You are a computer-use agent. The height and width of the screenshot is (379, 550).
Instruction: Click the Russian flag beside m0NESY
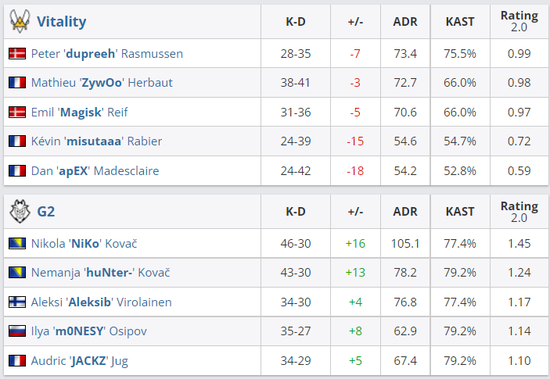(17, 331)
